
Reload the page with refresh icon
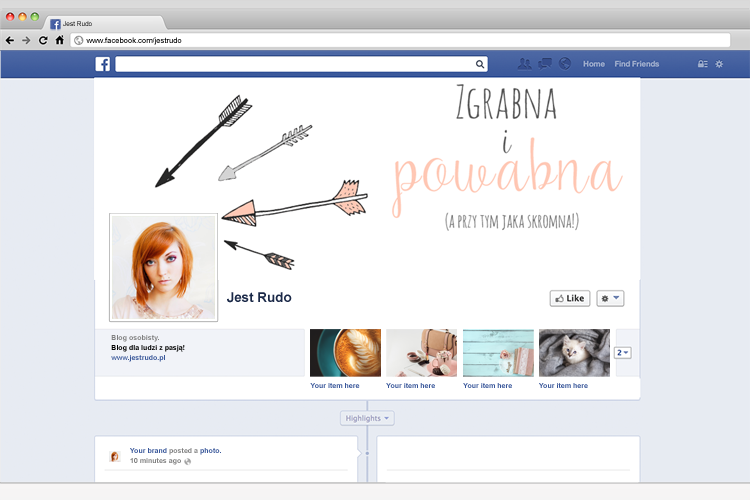(43, 41)
